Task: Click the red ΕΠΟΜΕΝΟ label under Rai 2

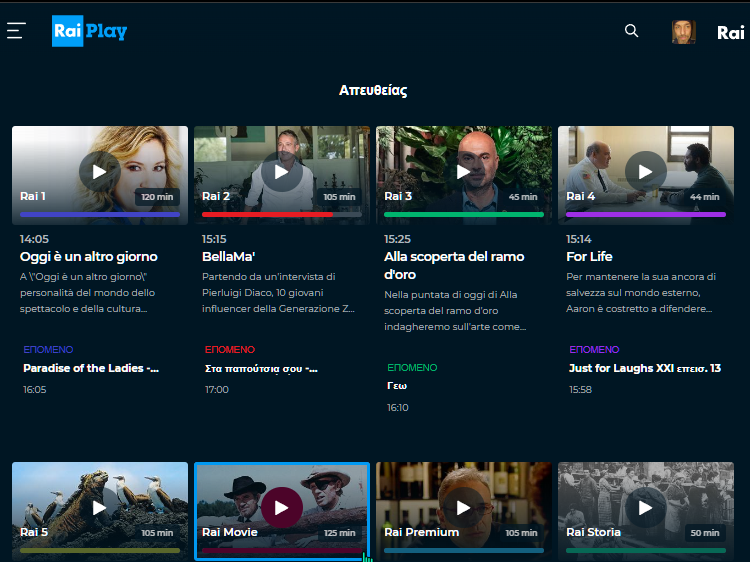Action: coord(230,350)
